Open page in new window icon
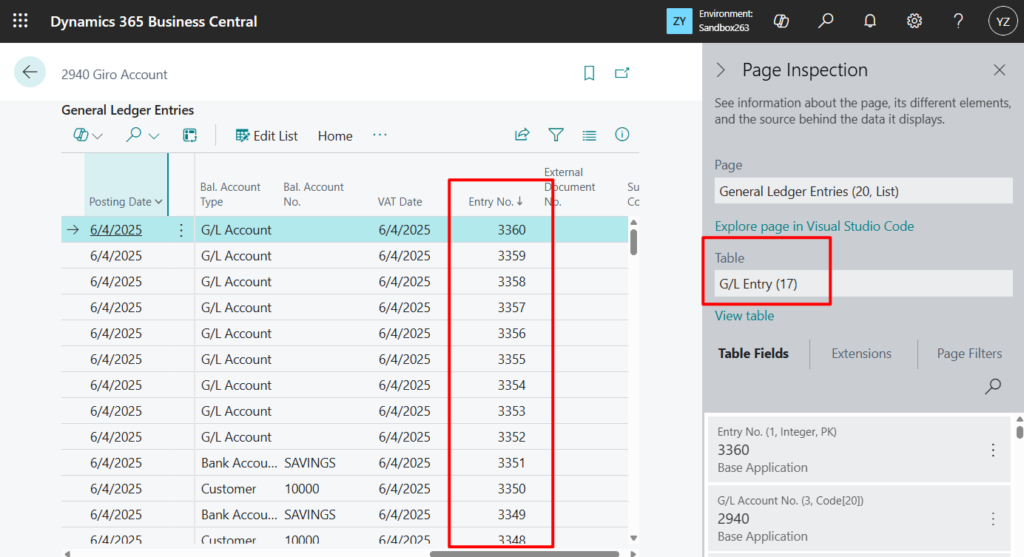This screenshot has height=557, width=1024. click(x=622, y=73)
